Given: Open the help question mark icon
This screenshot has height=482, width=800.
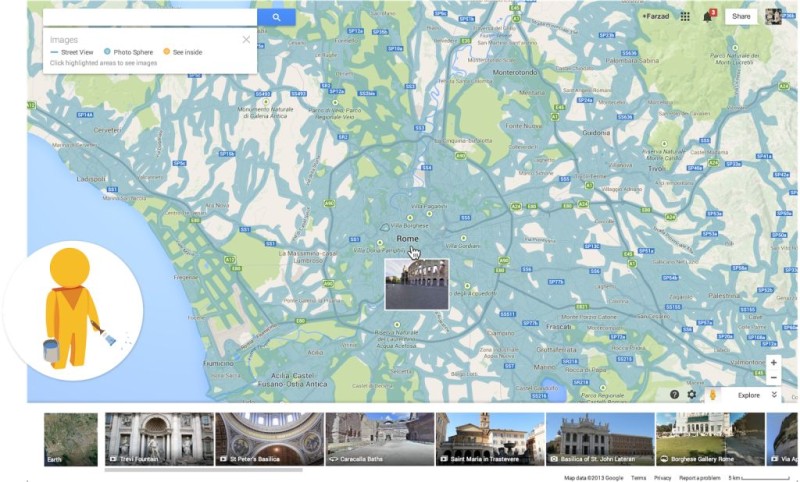Looking at the screenshot, I should [x=674, y=395].
